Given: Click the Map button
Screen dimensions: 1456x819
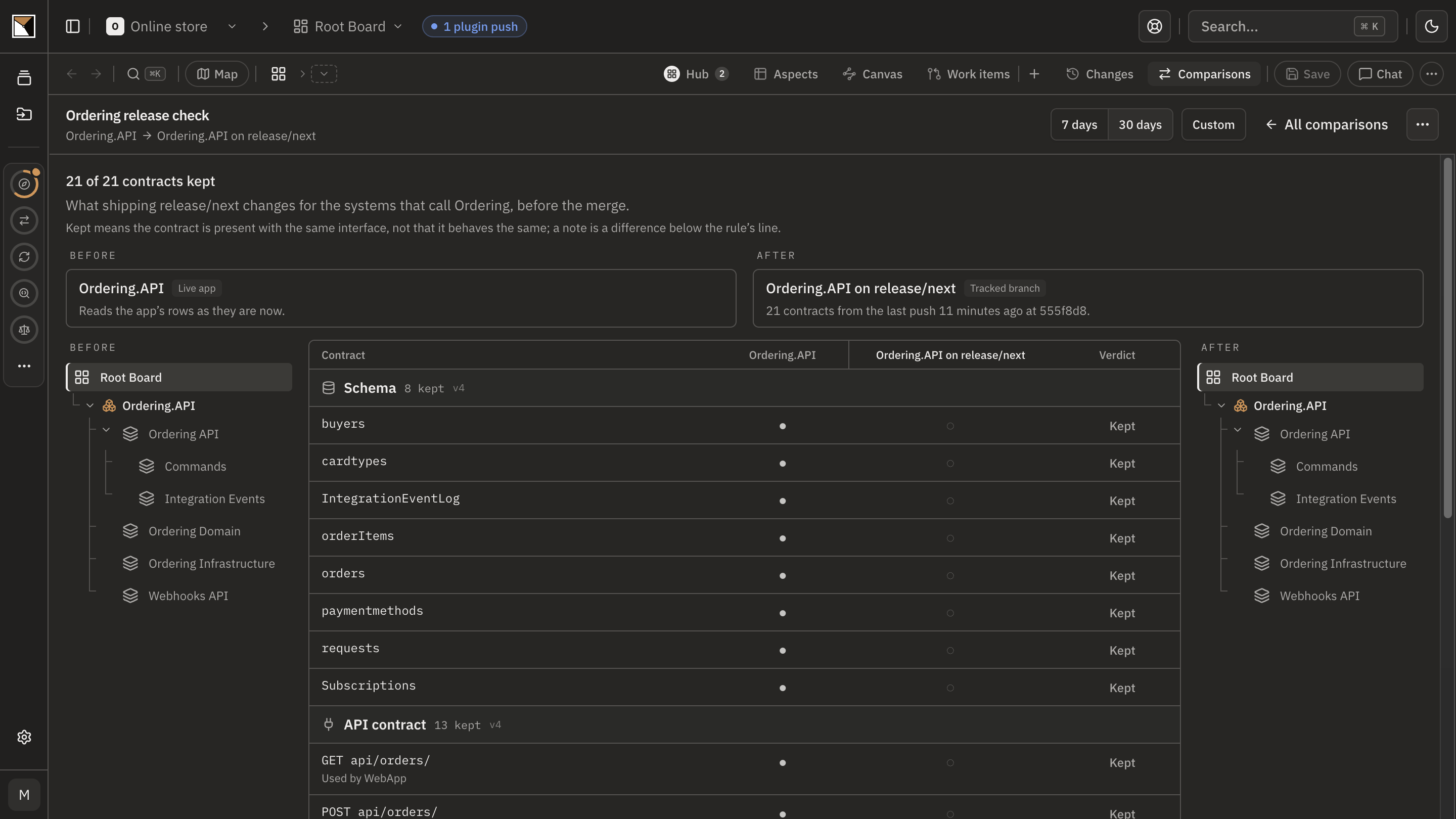Looking at the screenshot, I should pos(217,74).
